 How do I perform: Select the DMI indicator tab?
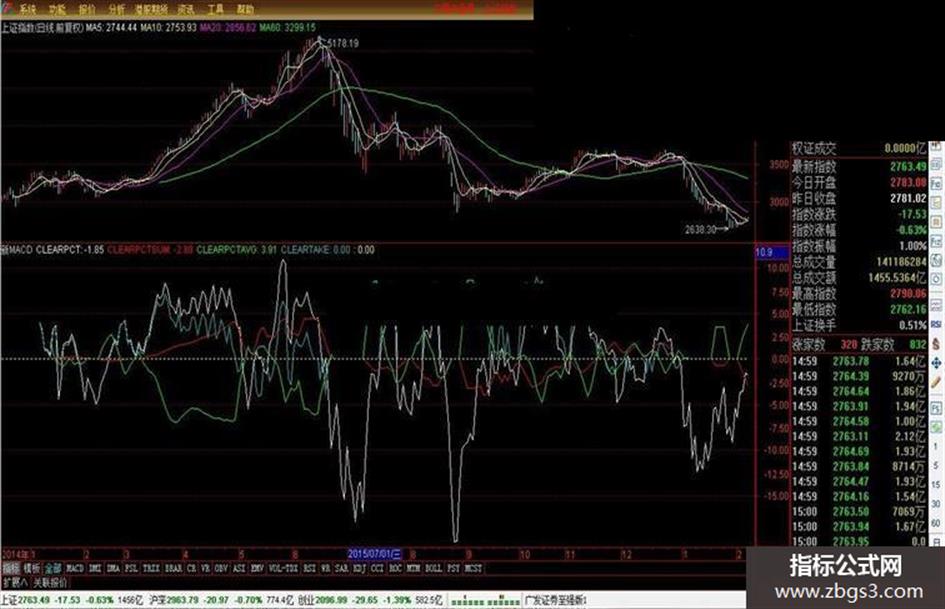(95, 568)
